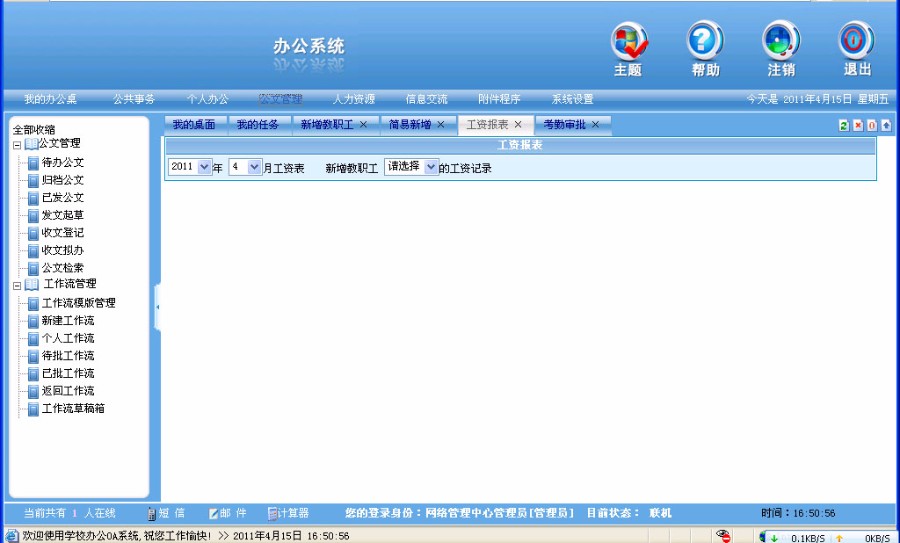The height and width of the screenshot is (543, 900).
Task: Switch to 我的任务 tab
Action: [x=258, y=125]
